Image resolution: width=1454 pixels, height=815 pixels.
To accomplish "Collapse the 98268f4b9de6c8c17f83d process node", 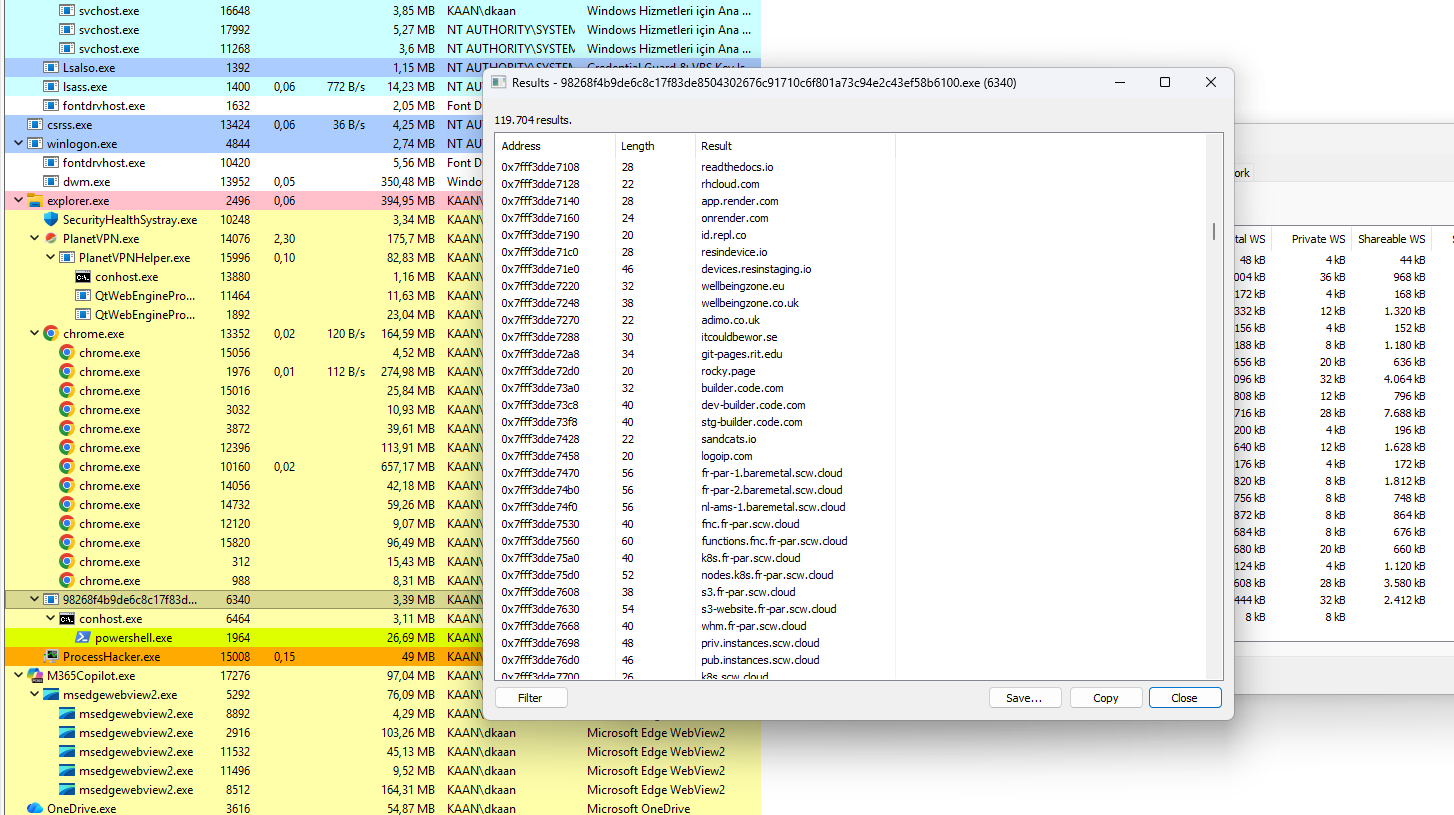I will pos(34,599).
